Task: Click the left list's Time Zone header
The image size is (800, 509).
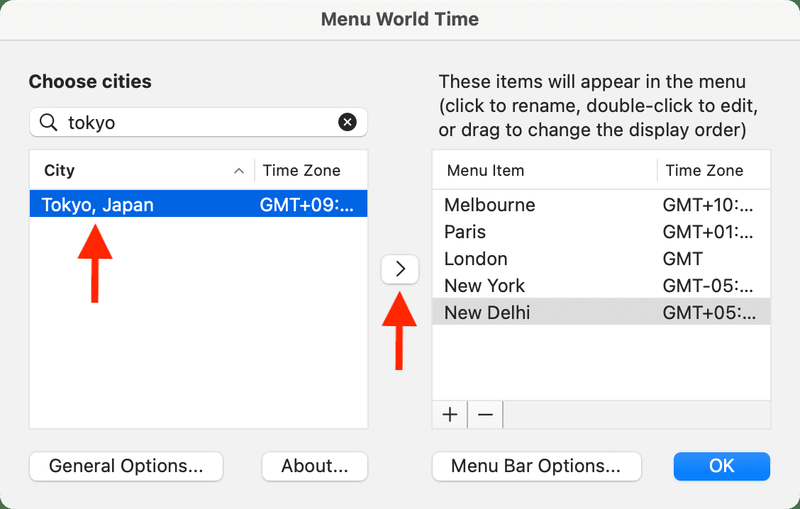Action: [311, 170]
